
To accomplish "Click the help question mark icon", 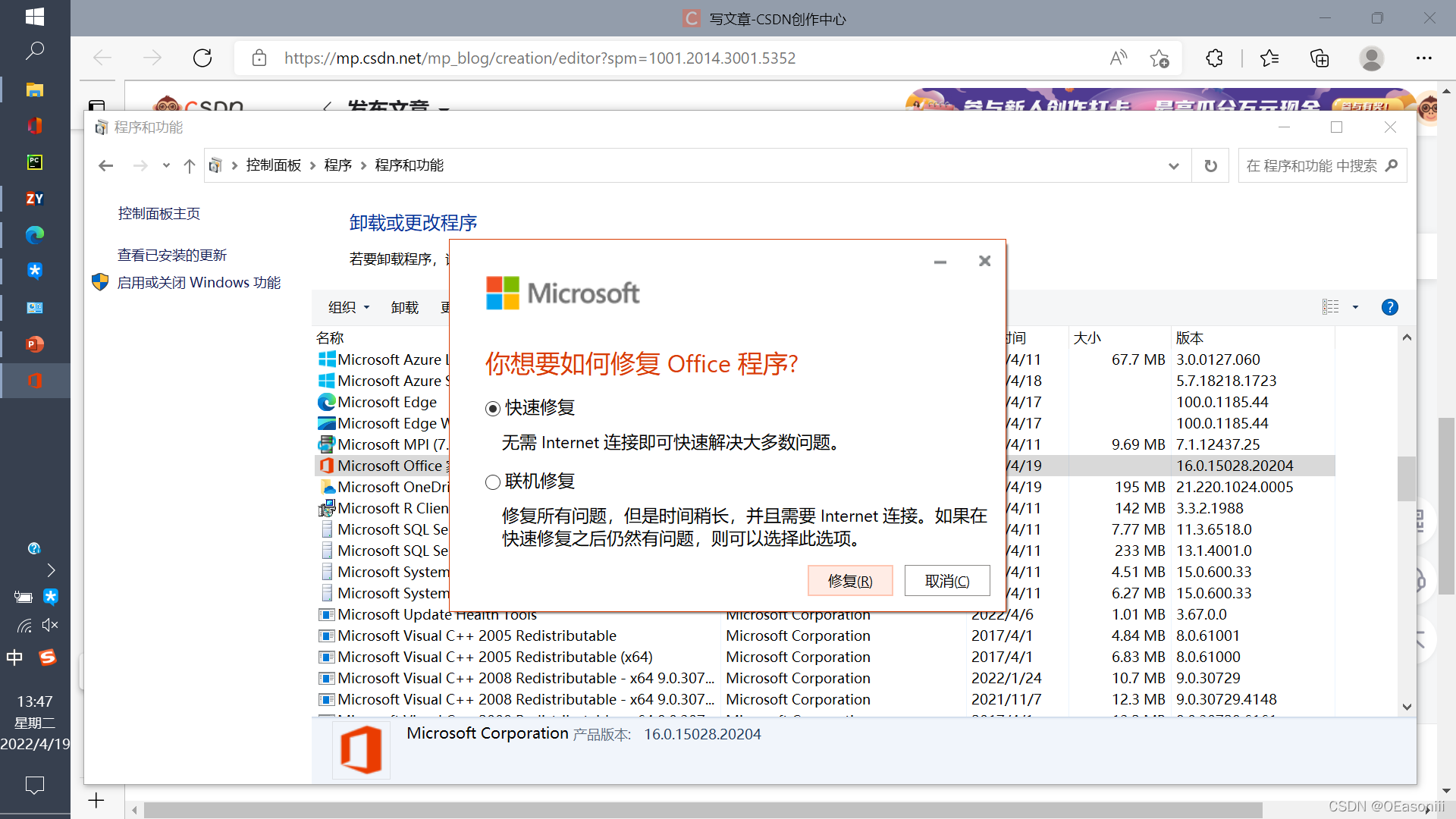I will (x=1389, y=307).
